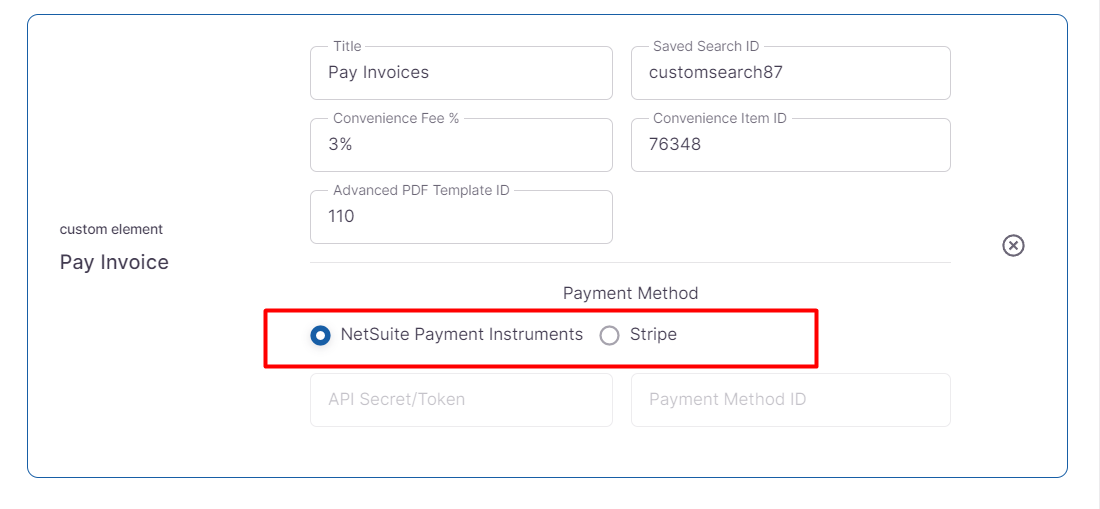Click the 'Pay Invoice' element name
The width and height of the screenshot is (1100, 509).
point(114,262)
